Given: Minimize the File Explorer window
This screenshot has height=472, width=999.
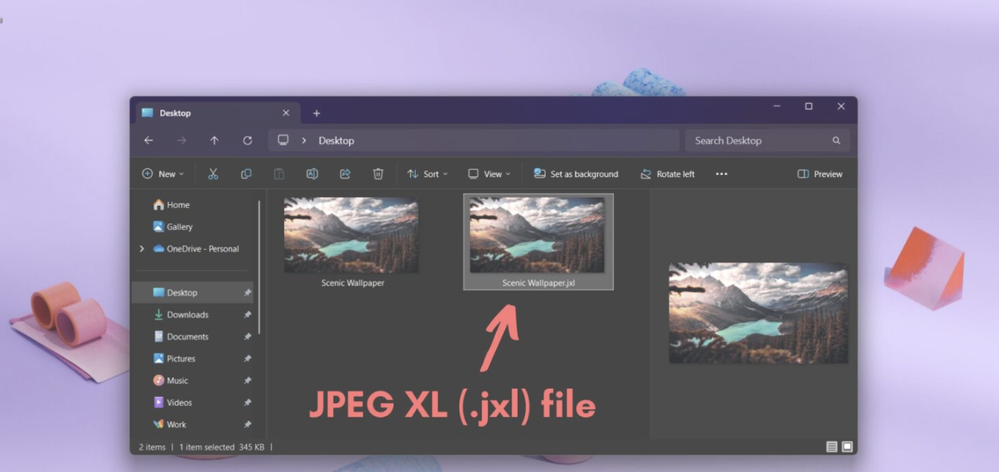Looking at the screenshot, I should tap(777, 106).
